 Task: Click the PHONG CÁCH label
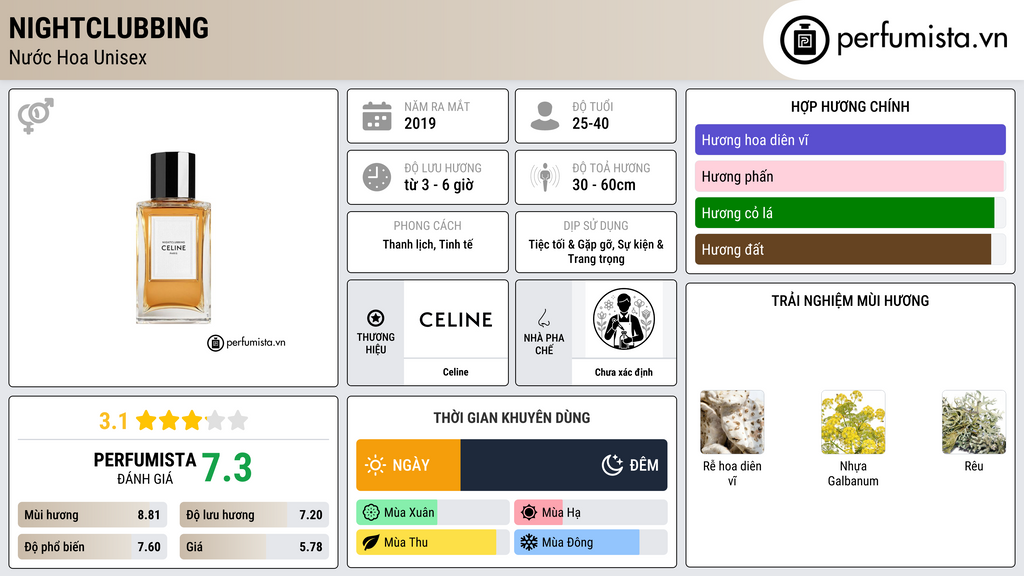427,225
